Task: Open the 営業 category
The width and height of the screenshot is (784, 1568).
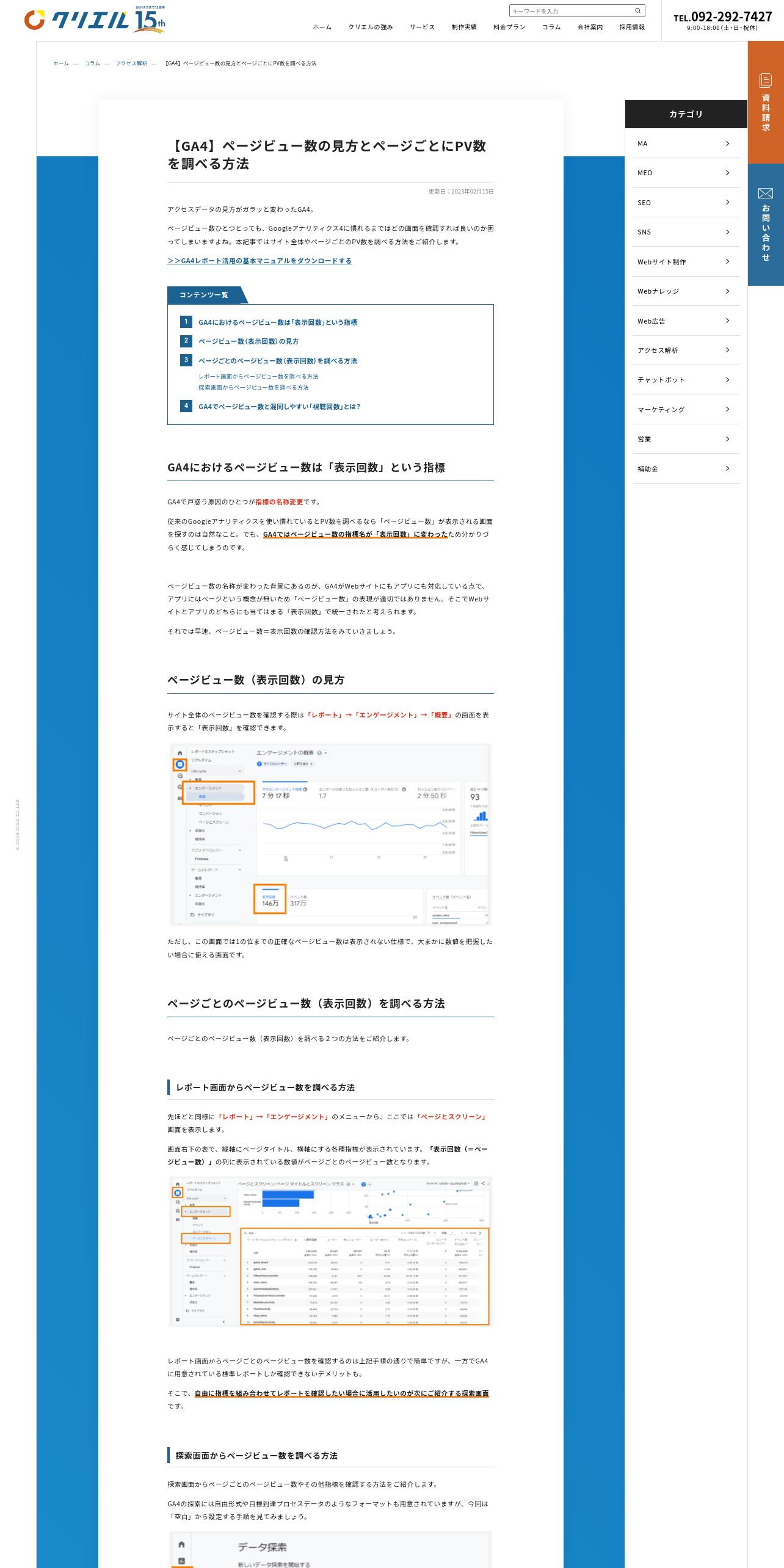Action: (686, 439)
